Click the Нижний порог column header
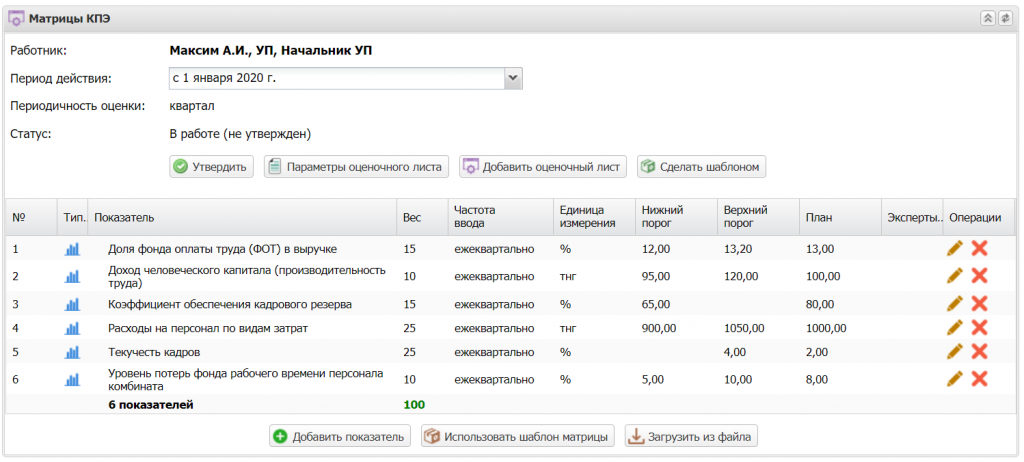This screenshot has height=462, width=1024. tap(676, 218)
